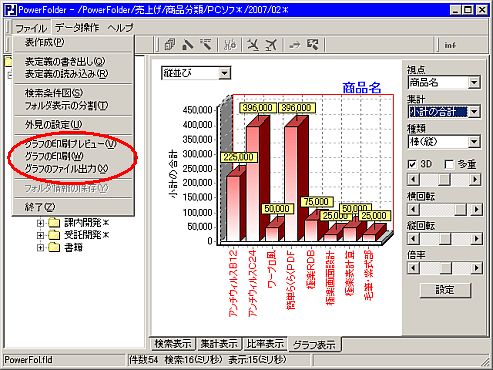This screenshot has width=493, height=370.
Task: Select the 書類 folder in tree
Action: click(73, 248)
